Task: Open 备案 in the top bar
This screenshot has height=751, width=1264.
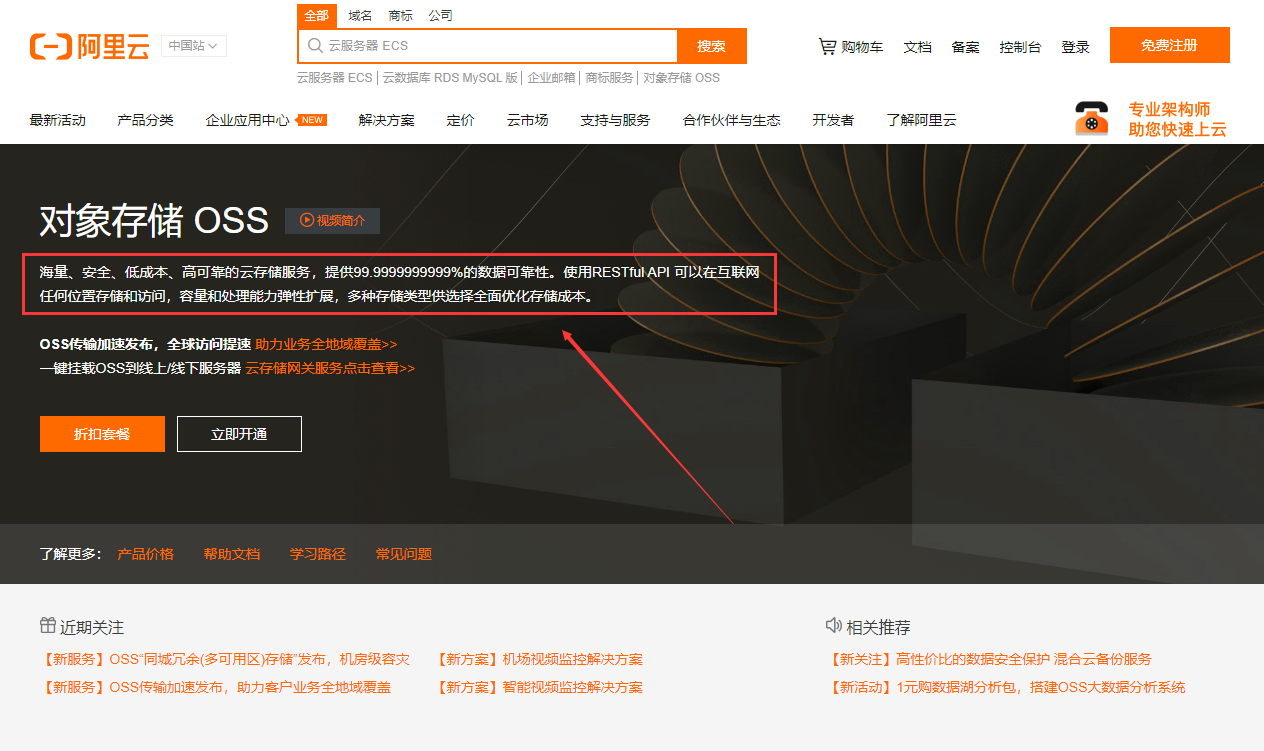Action: point(965,47)
